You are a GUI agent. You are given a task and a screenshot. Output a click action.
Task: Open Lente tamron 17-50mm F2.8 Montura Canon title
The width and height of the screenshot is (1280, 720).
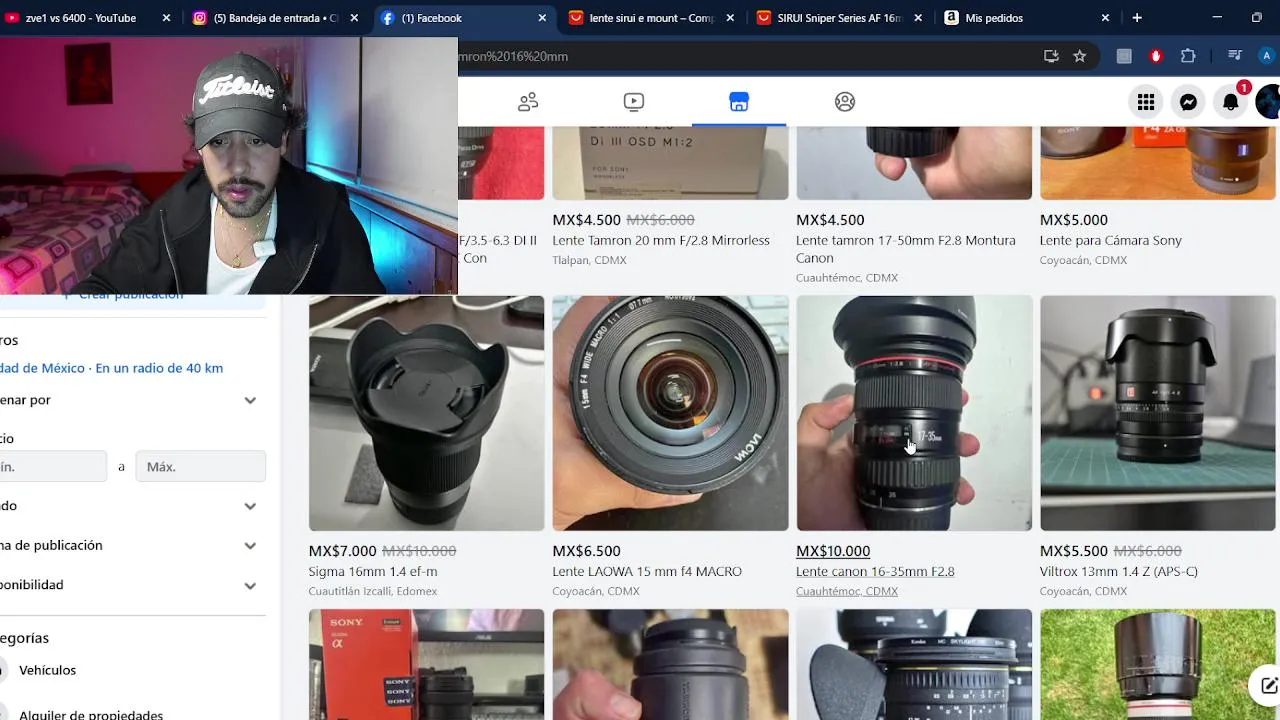tap(906, 249)
